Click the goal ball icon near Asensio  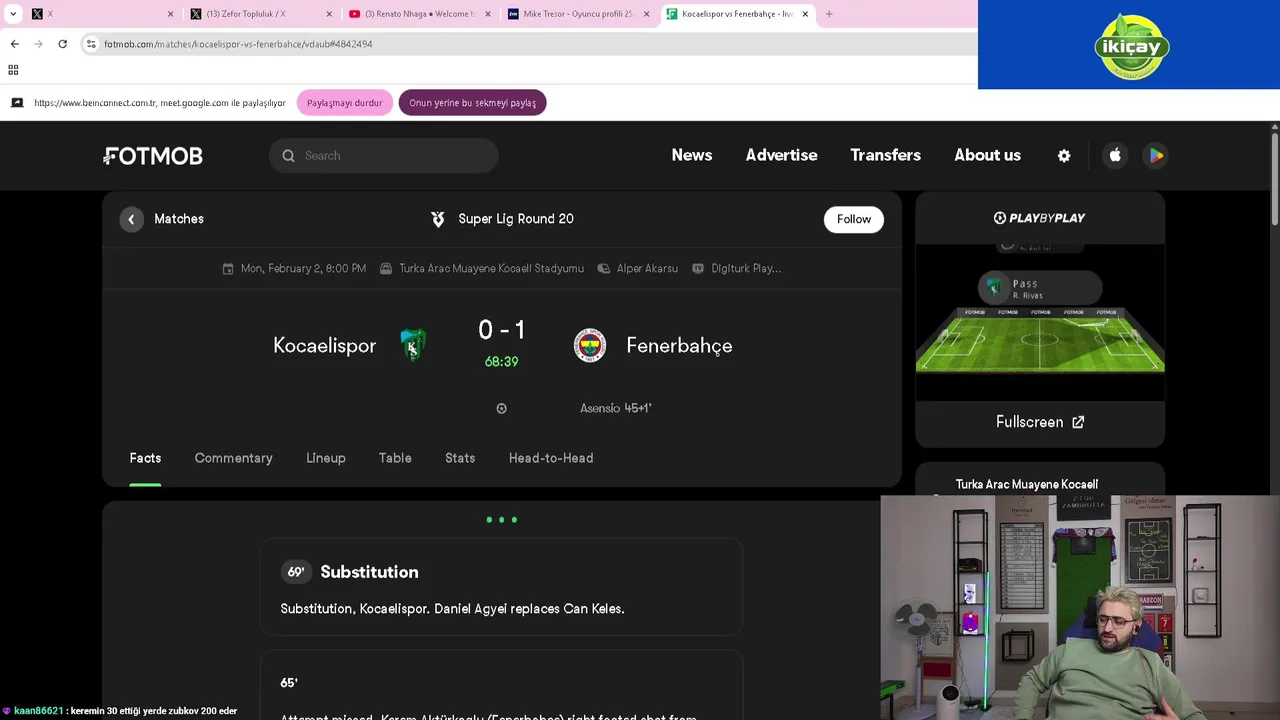[502, 408]
